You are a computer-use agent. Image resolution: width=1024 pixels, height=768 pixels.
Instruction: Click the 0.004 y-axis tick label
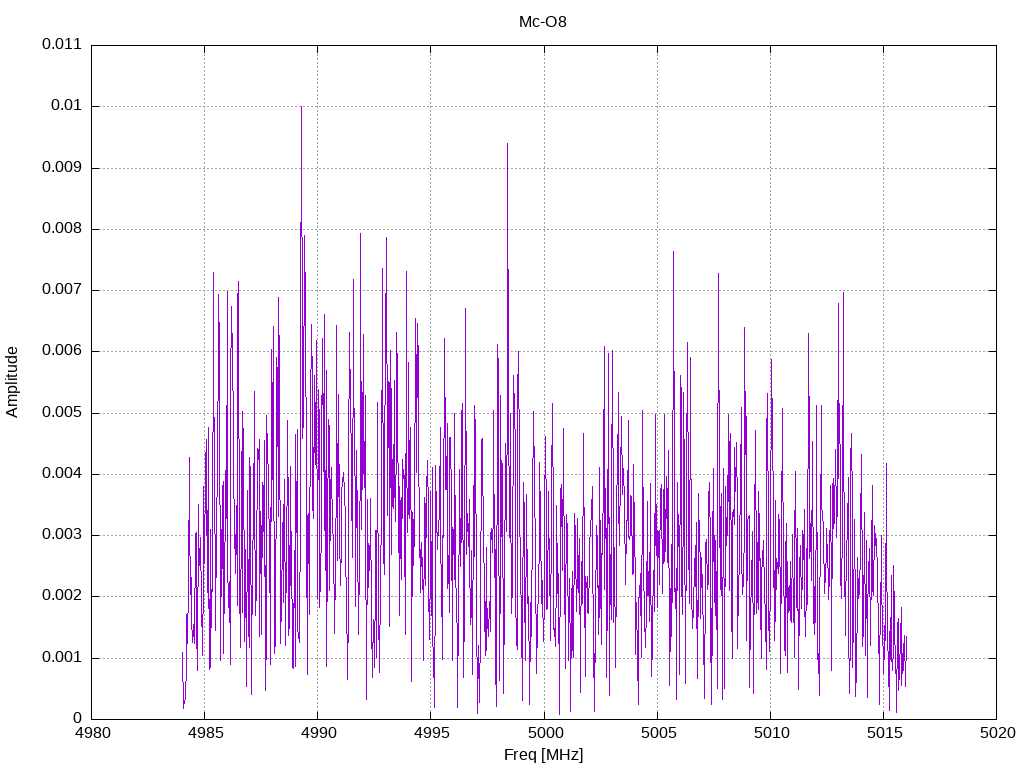click(x=62, y=473)
